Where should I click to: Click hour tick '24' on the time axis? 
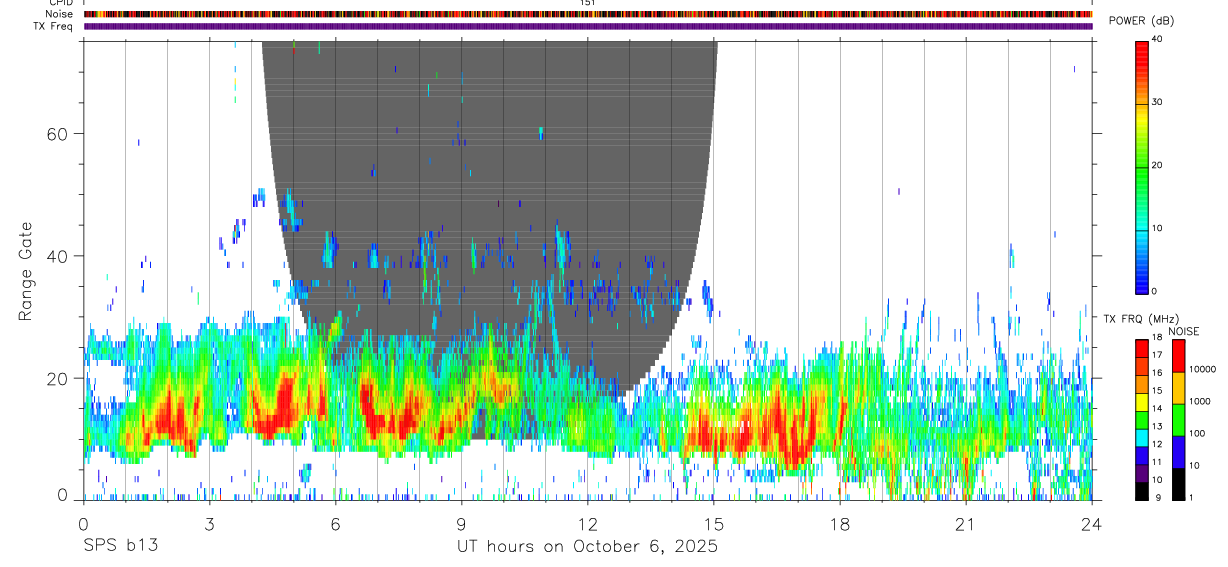click(1092, 525)
